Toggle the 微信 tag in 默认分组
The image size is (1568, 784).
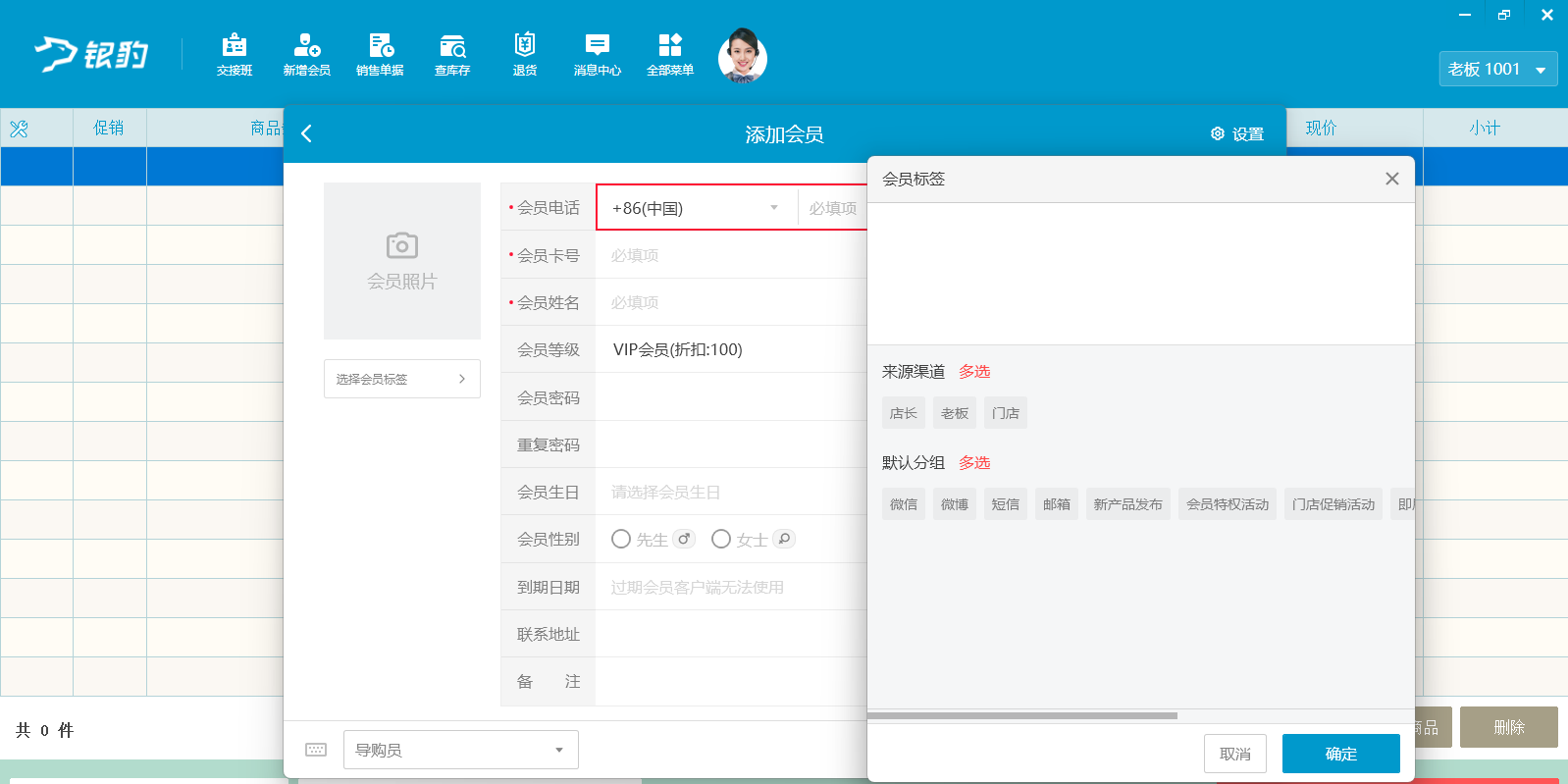(x=904, y=504)
